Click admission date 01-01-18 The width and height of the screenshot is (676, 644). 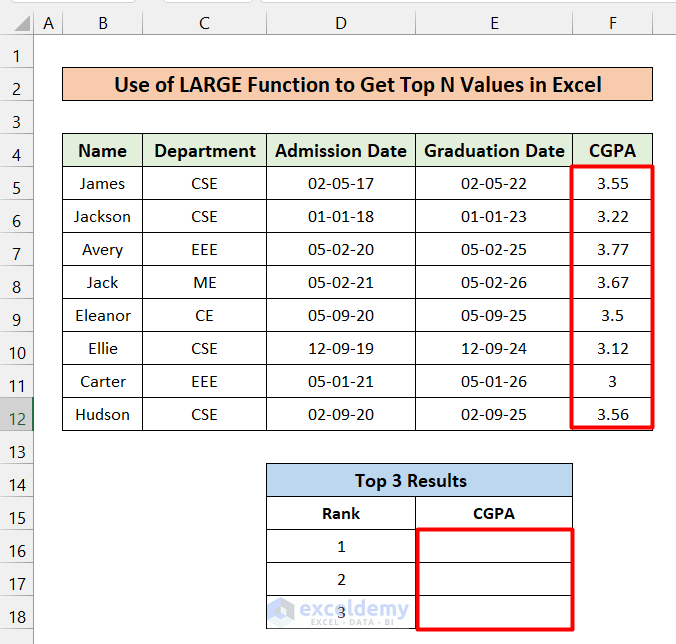click(341, 216)
